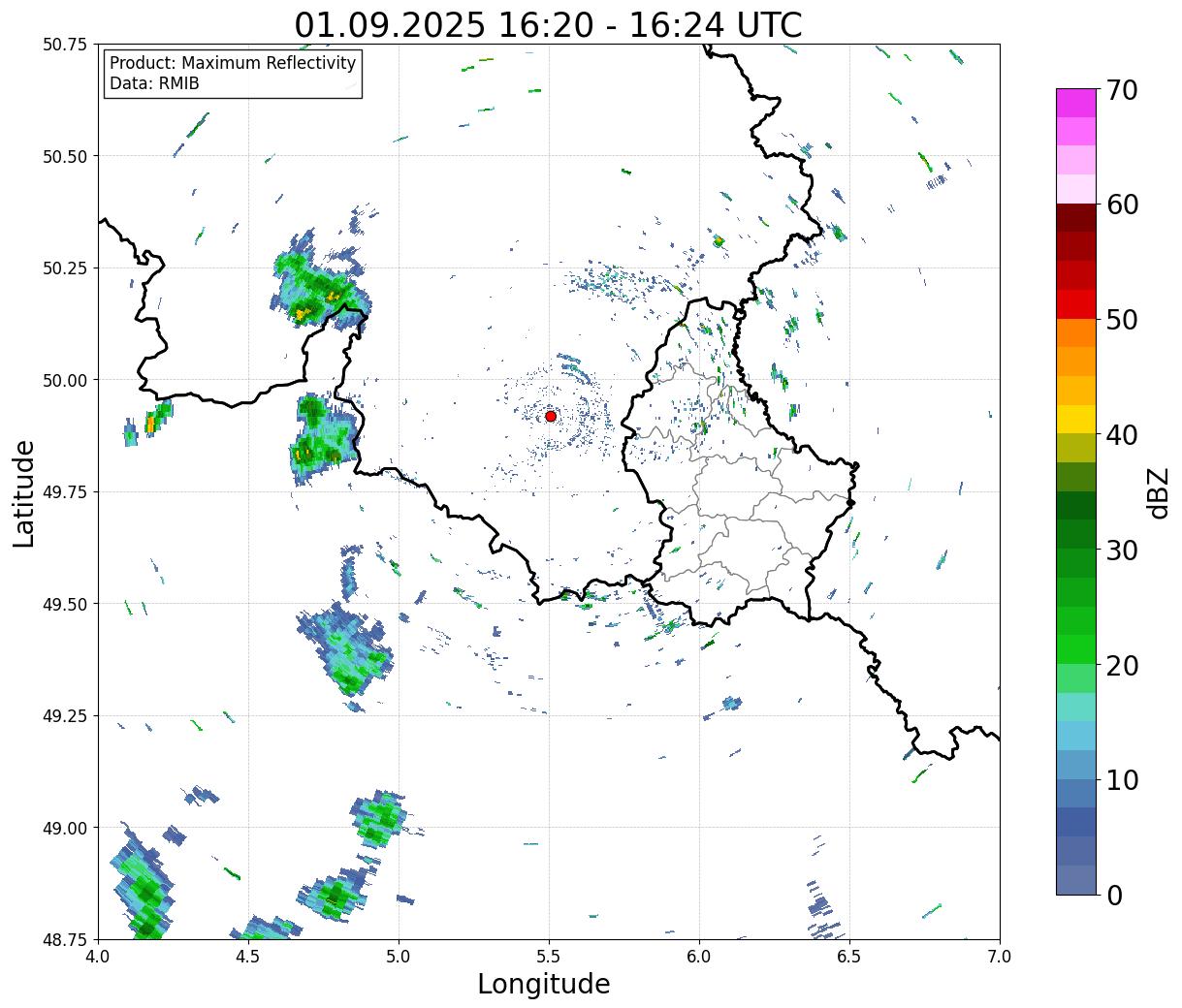Viewport: 1182px width, 1008px height.
Task: Click the dark green colorbar segment near 35
Action: [x=1076, y=506]
